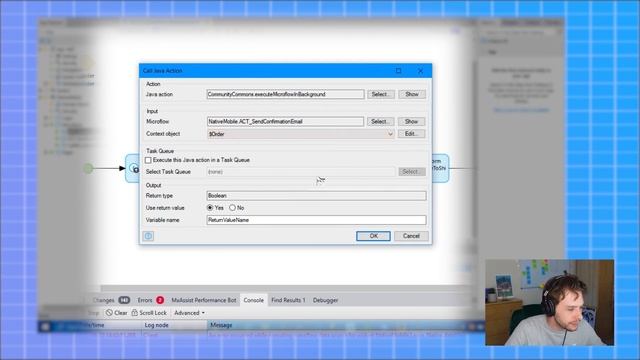Screen dimensions: 640x360
Task: Edit the Context object expression
Action: tap(412, 134)
